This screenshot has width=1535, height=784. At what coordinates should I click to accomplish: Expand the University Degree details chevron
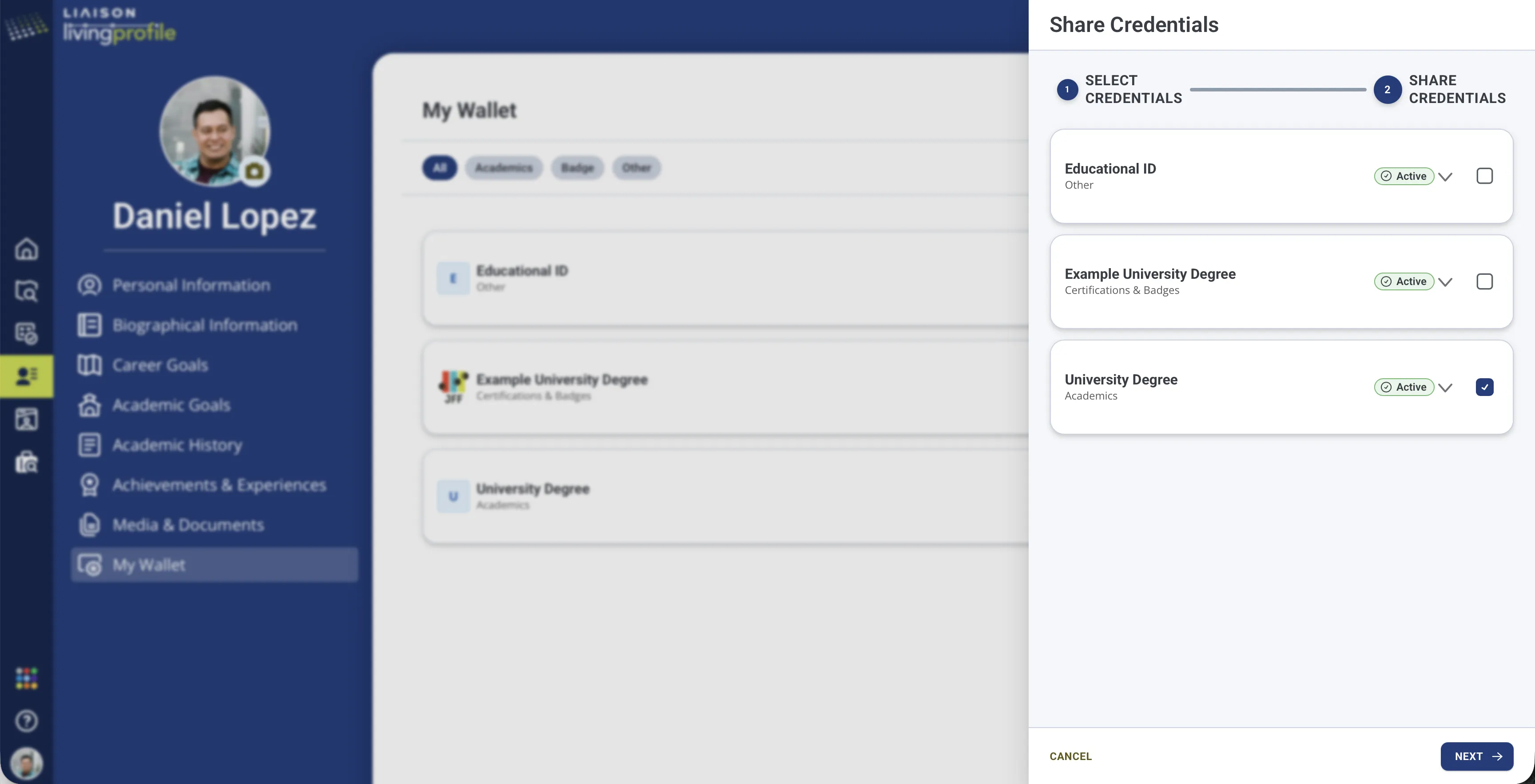pyautogui.click(x=1445, y=387)
